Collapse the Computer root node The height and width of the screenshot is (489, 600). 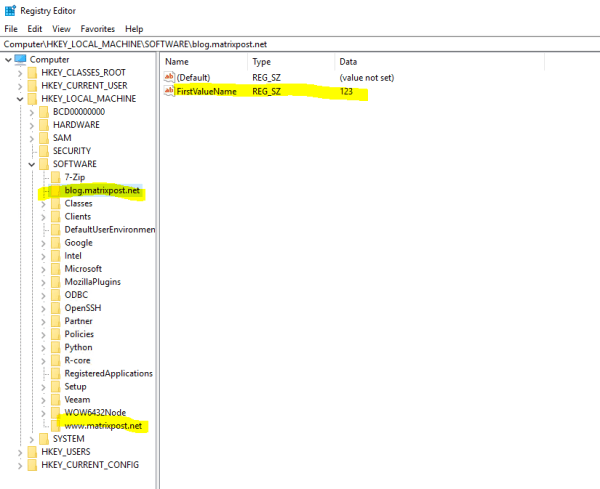pos(8,60)
